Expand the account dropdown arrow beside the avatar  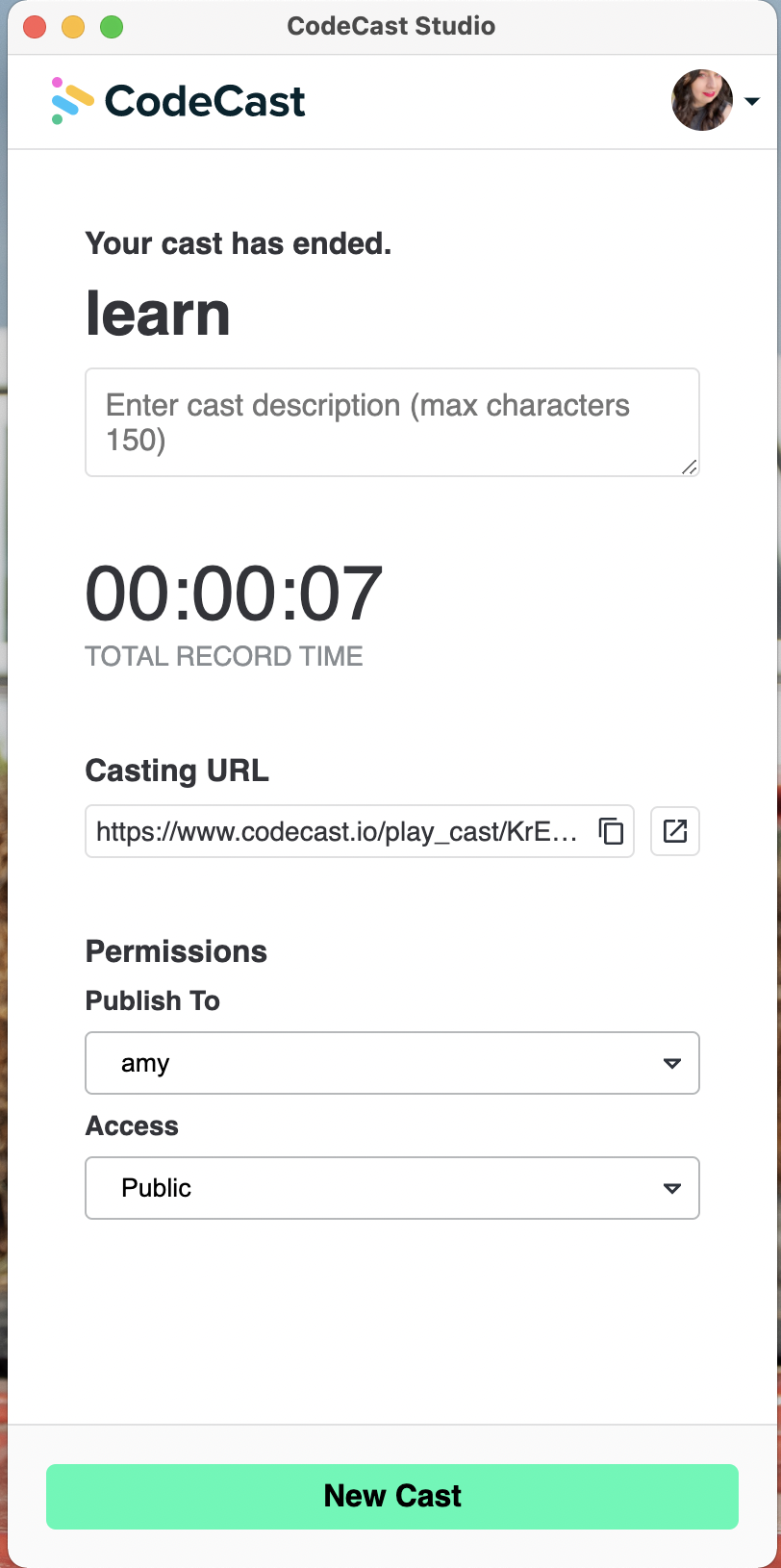click(753, 101)
